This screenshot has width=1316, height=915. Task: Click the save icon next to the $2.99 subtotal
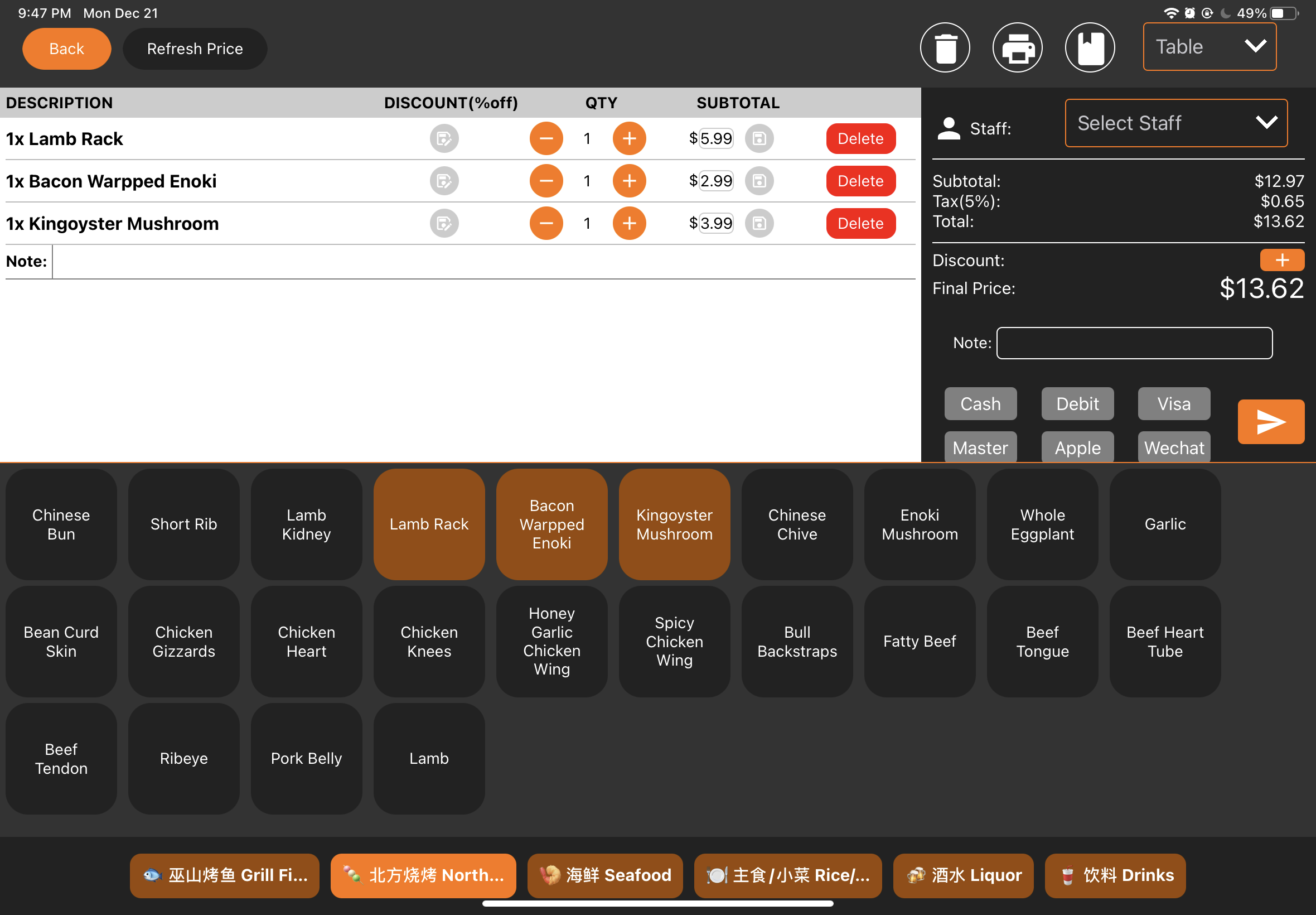point(759,181)
